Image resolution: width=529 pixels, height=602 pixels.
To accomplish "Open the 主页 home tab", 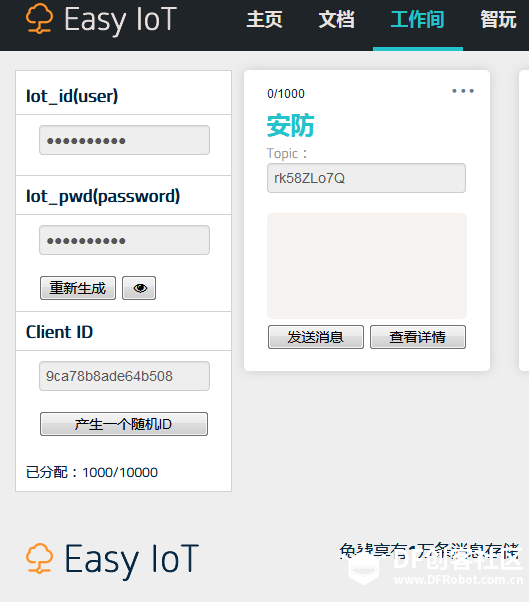I will coord(264,19).
